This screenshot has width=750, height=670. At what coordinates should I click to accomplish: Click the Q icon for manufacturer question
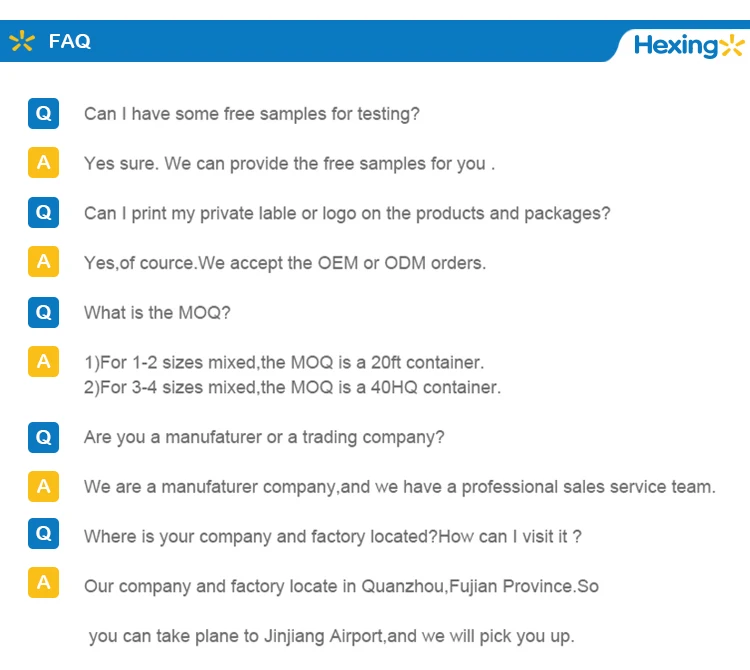pyautogui.click(x=43, y=437)
